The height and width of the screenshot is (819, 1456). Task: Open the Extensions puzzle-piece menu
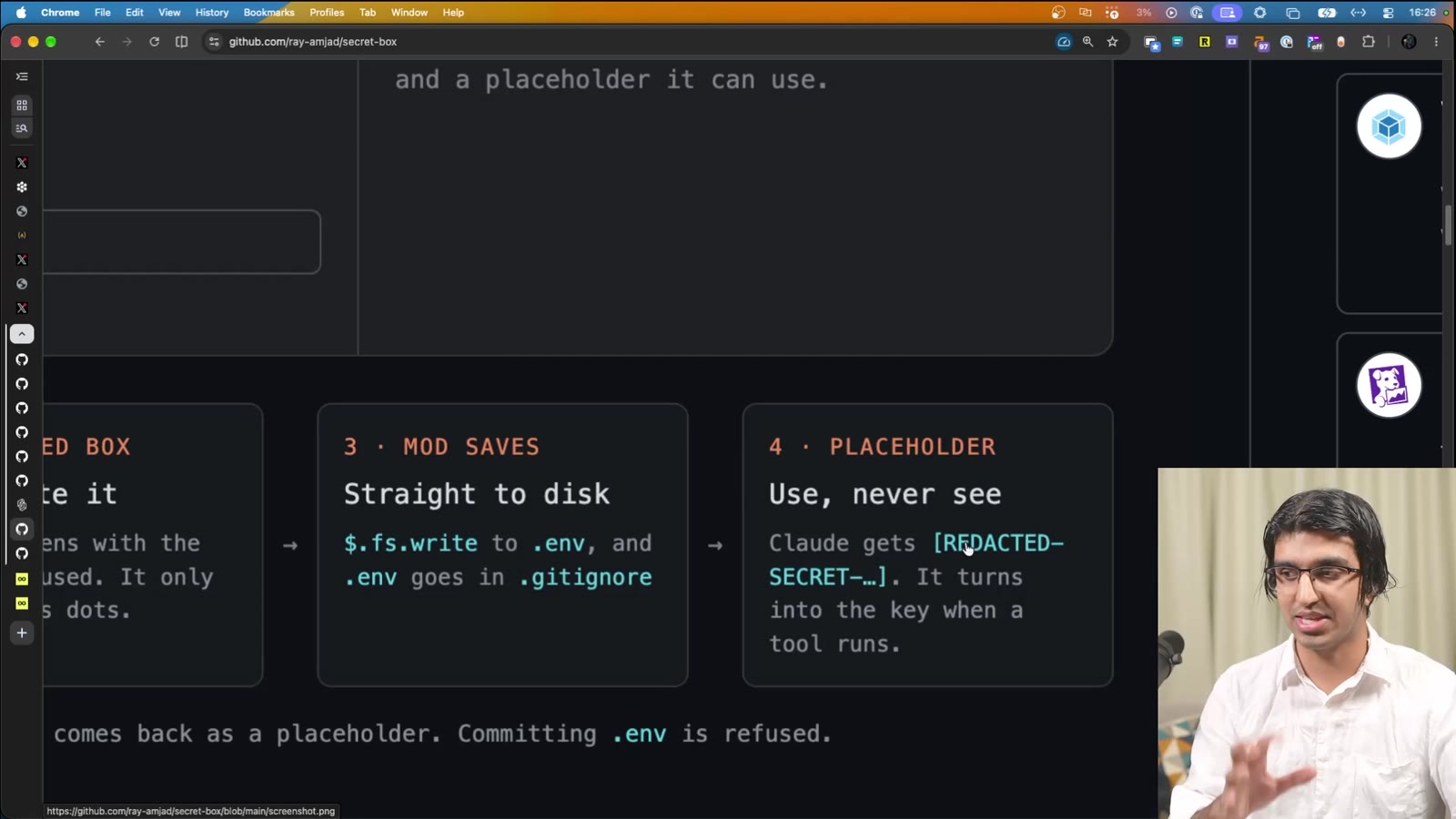pos(1369,42)
